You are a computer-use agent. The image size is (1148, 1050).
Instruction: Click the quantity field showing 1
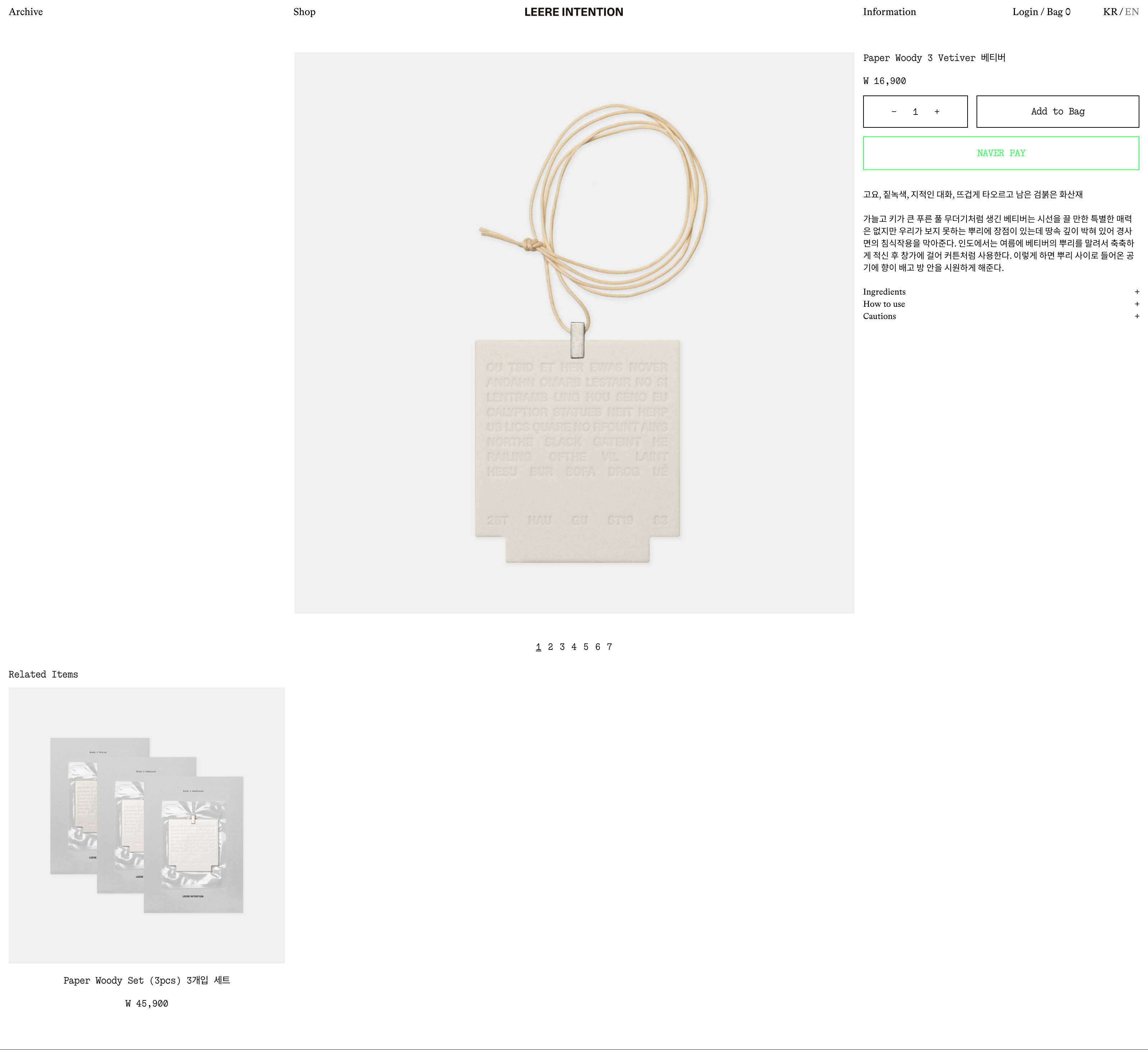coord(915,112)
